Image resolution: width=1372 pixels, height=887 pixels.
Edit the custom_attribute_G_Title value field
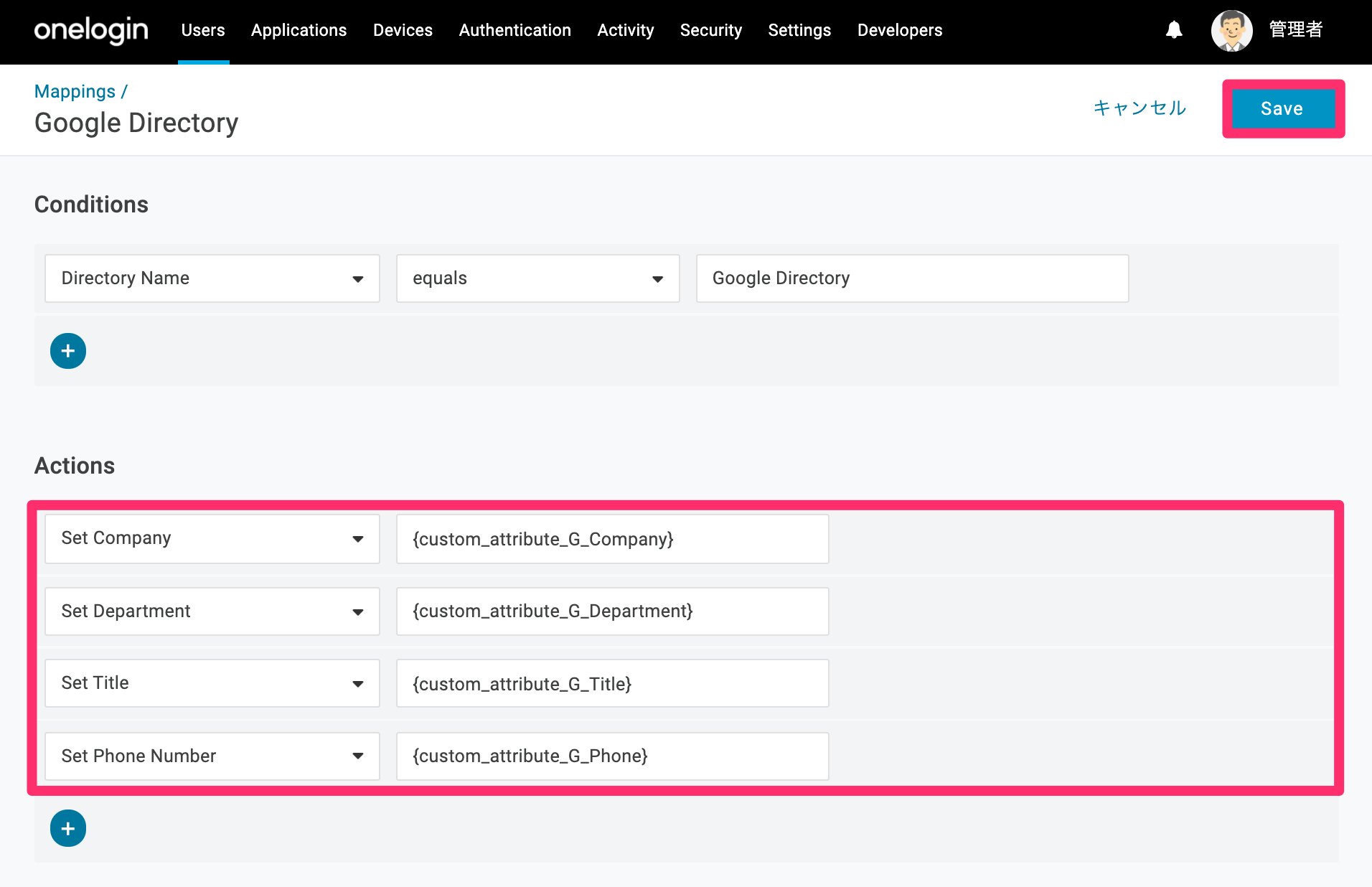[x=613, y=683]
